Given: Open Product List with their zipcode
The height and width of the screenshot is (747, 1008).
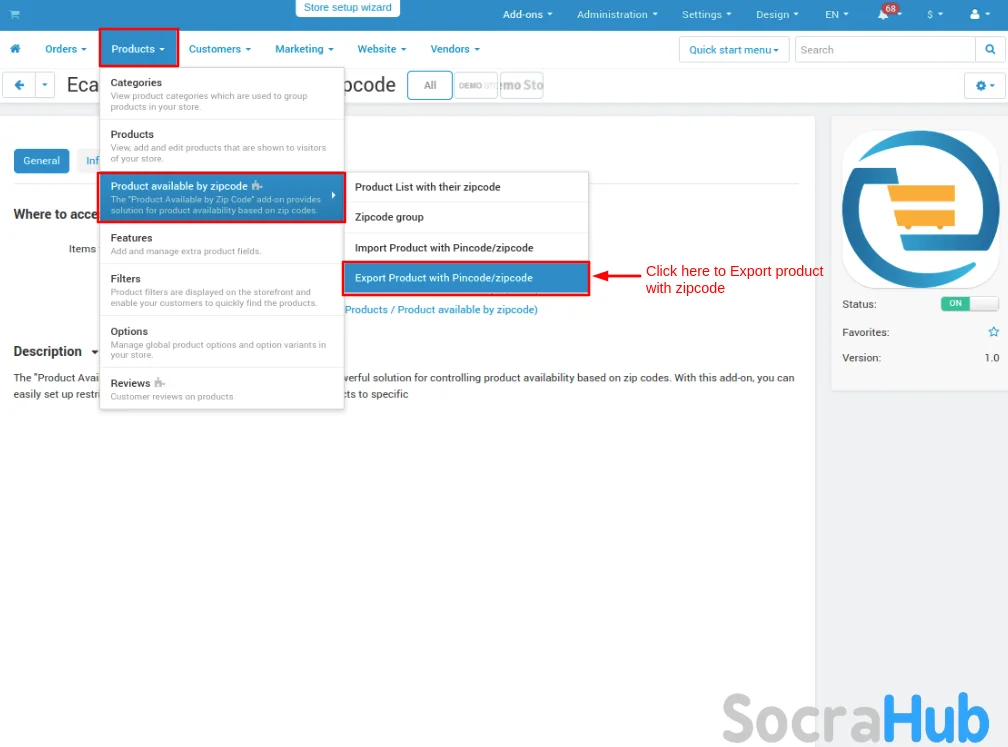Looking at the screenshot, I should tap(466, 187).
